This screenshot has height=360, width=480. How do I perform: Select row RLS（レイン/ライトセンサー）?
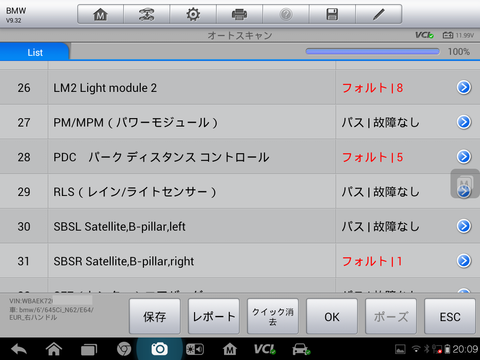[240, 192]
